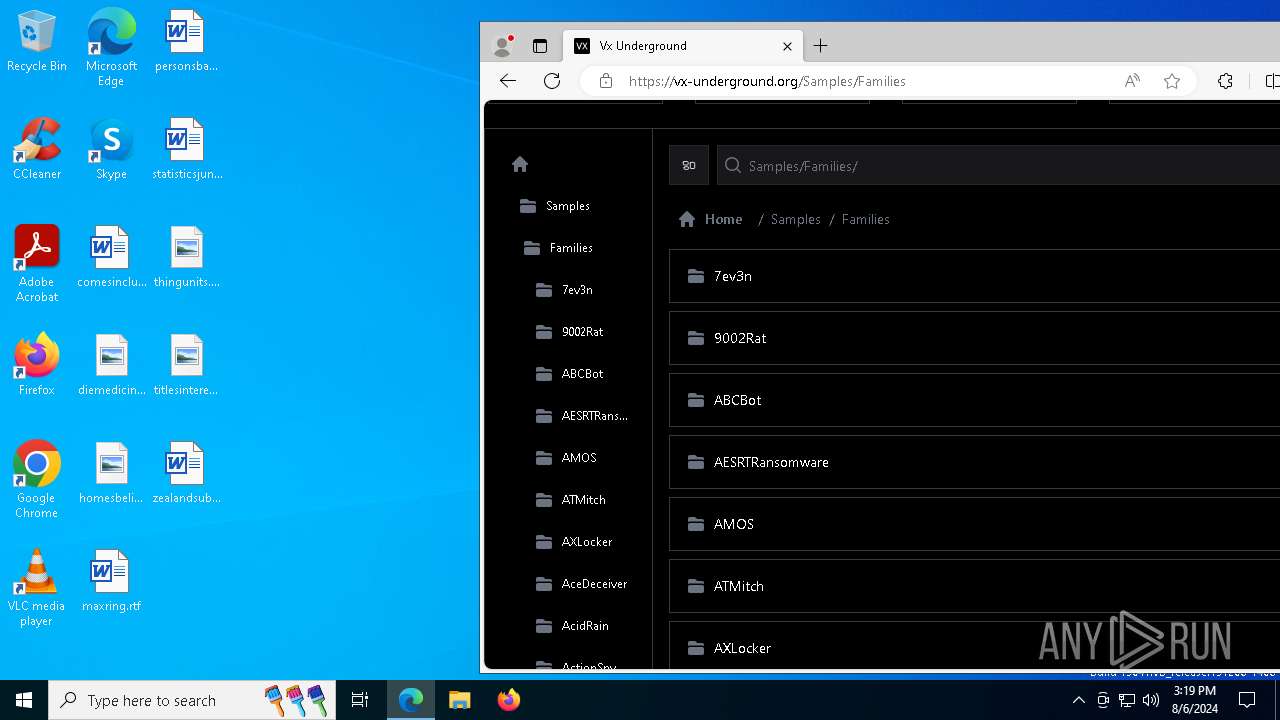Select the zealandsub... Word document
This screenshot has width=1280, height=720.
point(186,475)
